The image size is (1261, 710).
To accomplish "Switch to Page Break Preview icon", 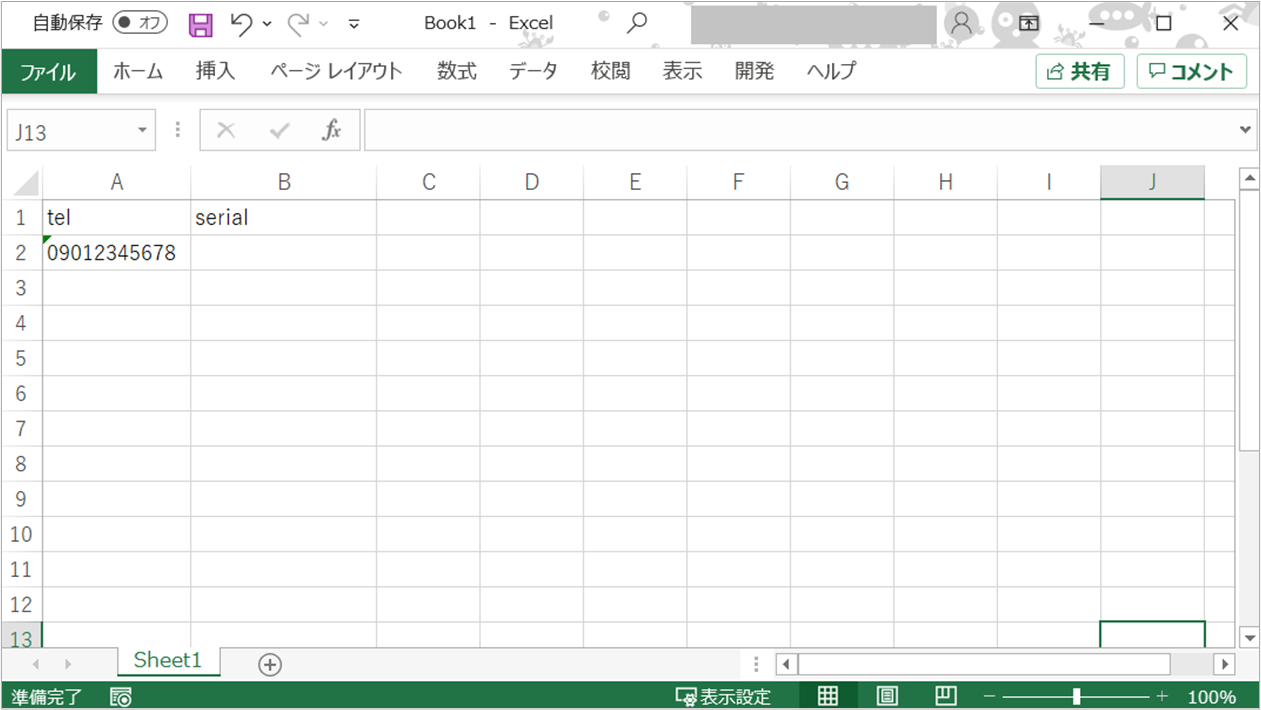I will point(945,697).
